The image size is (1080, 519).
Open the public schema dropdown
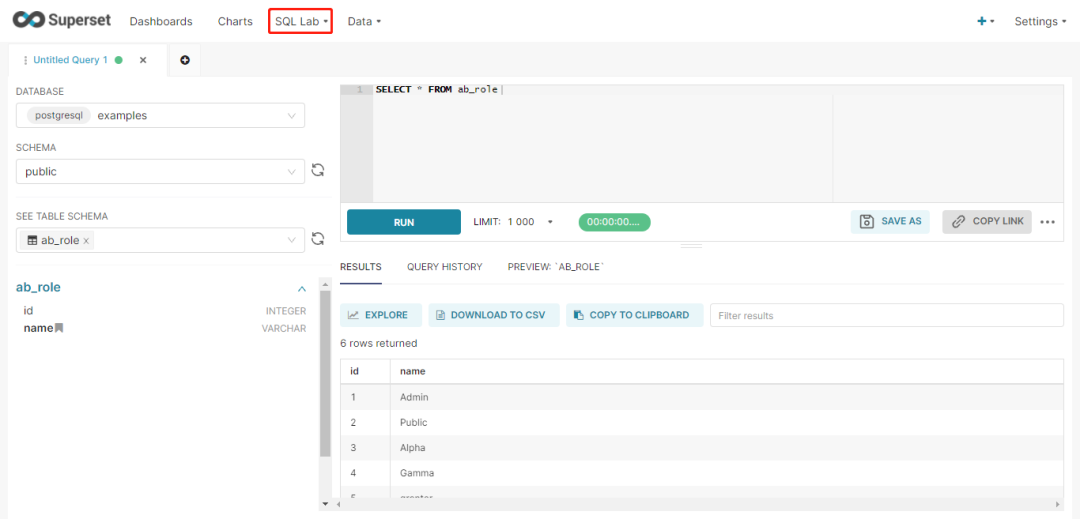click(x=160, y=171)
